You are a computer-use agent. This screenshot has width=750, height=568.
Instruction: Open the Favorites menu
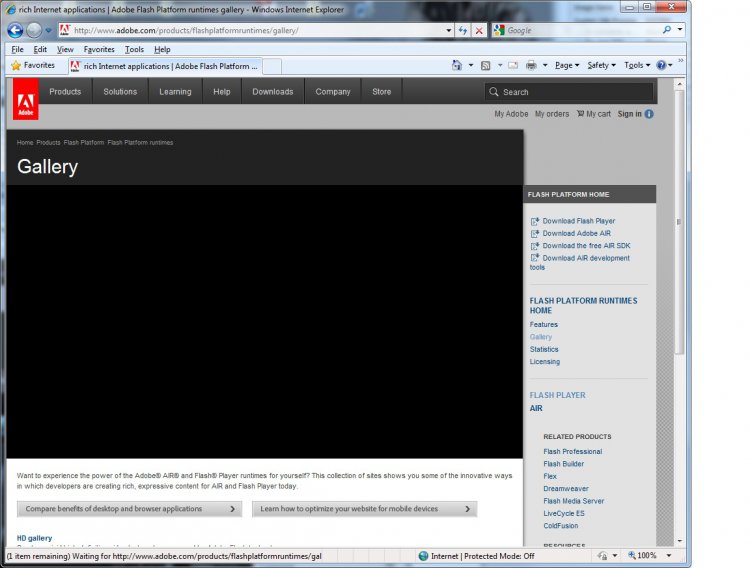coord(99,49)
